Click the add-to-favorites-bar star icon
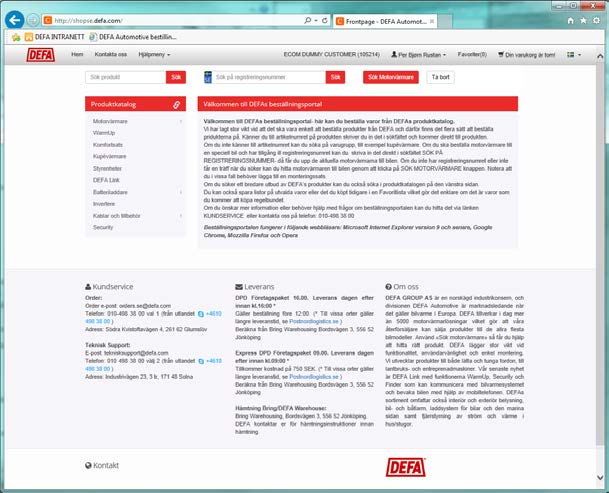Screen dimensions: 609x493 16,37
